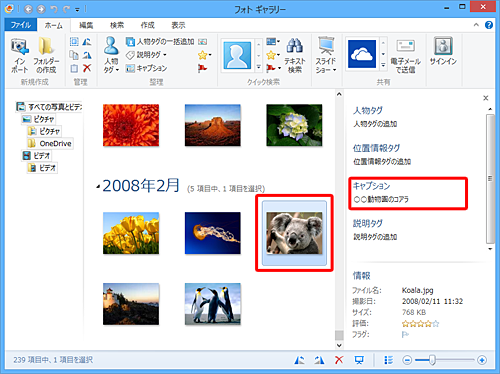Click the Back arrow in the title bar

point(28,9)
